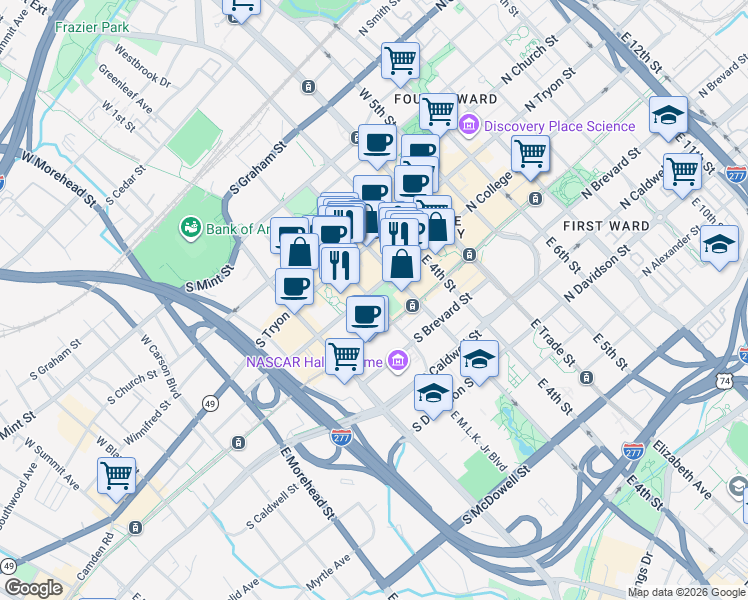Click route 49 shield near Camden Rd
The height and width of the screenshot is (600, 748).
8,566
